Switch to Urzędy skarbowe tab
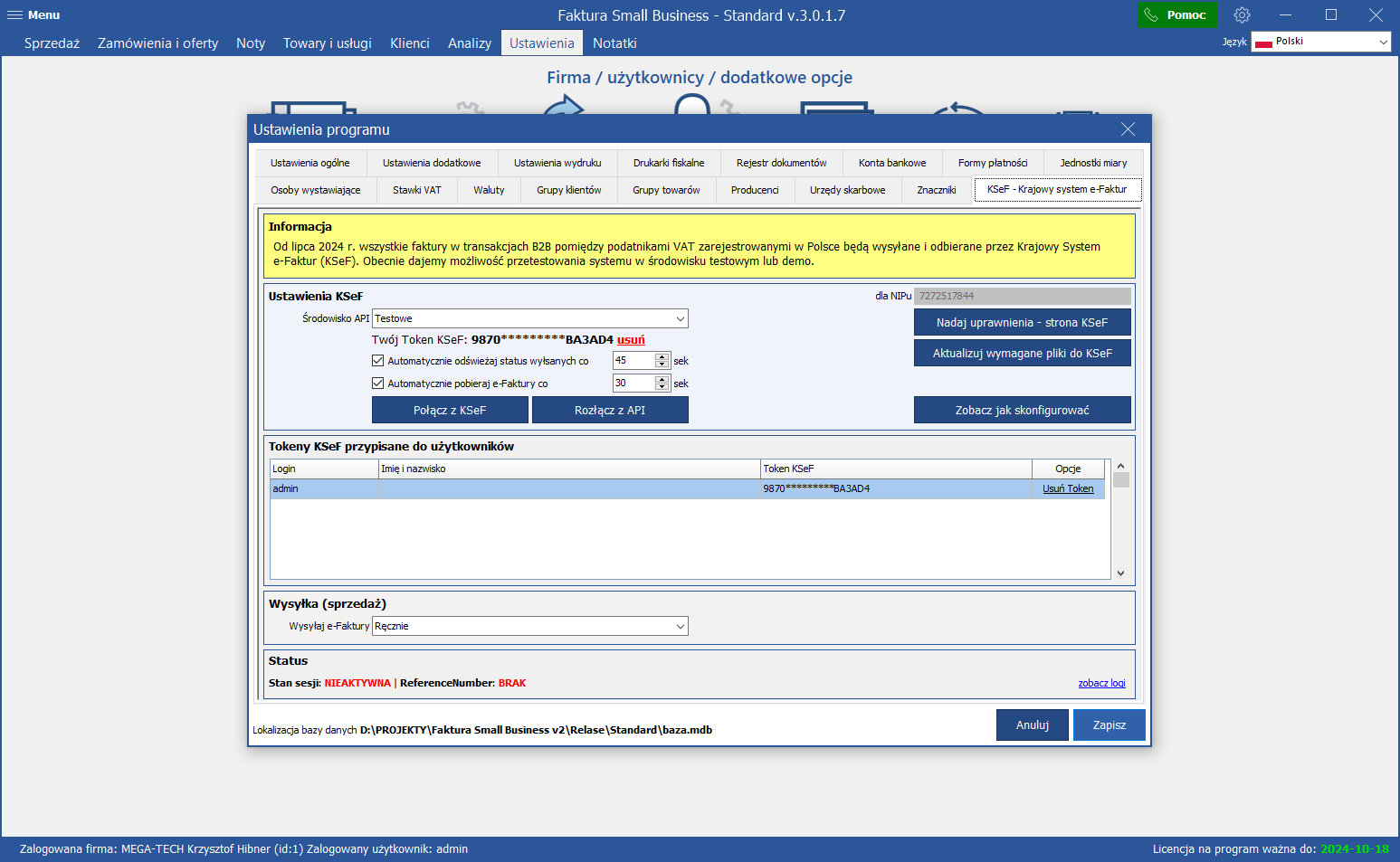The image size is (1400, 862). (x=848, y=190)
